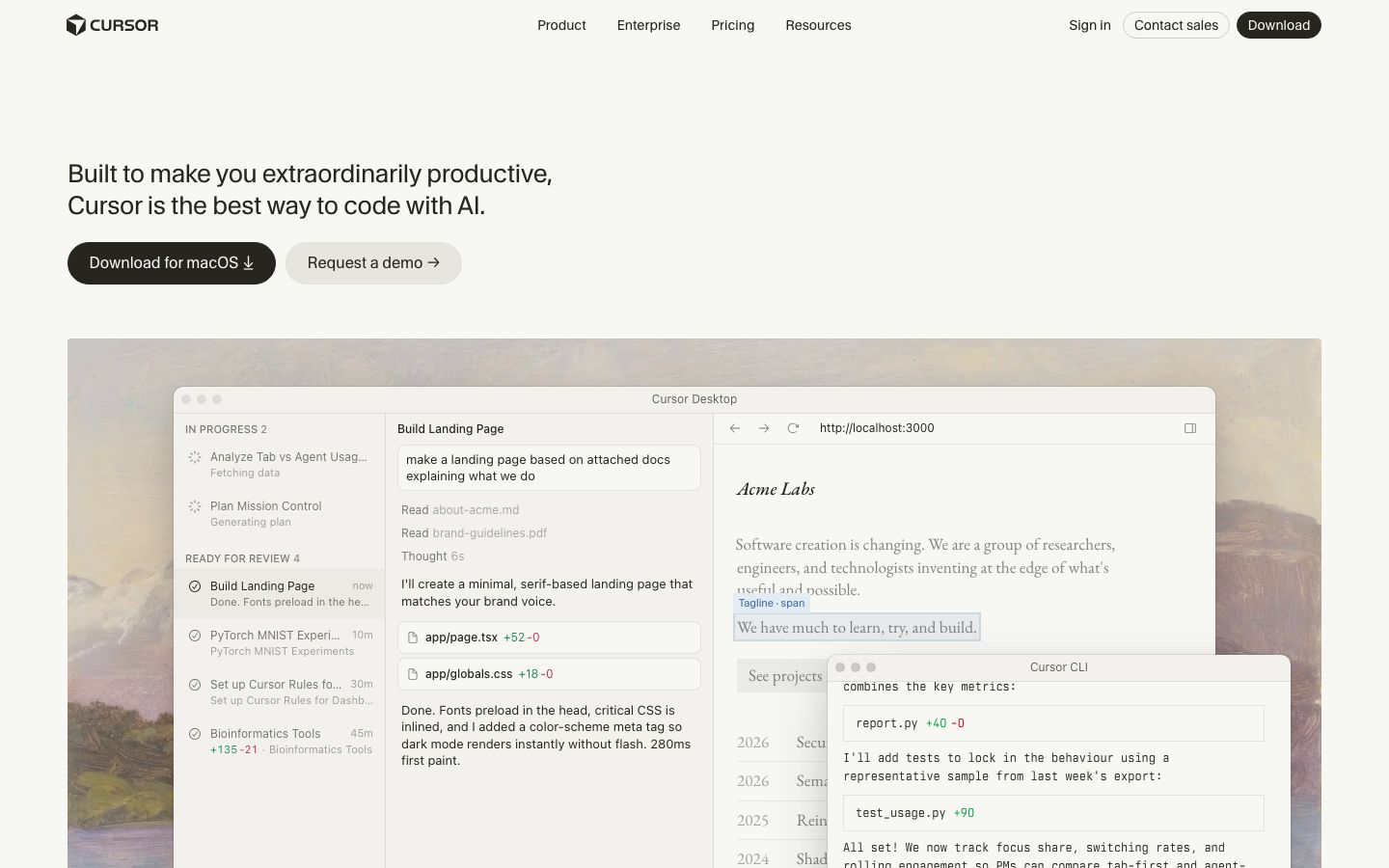This screenshot has width=1389, height=868.
Task: Click the file icon next to app/globals.css
Action: (413, 674)
